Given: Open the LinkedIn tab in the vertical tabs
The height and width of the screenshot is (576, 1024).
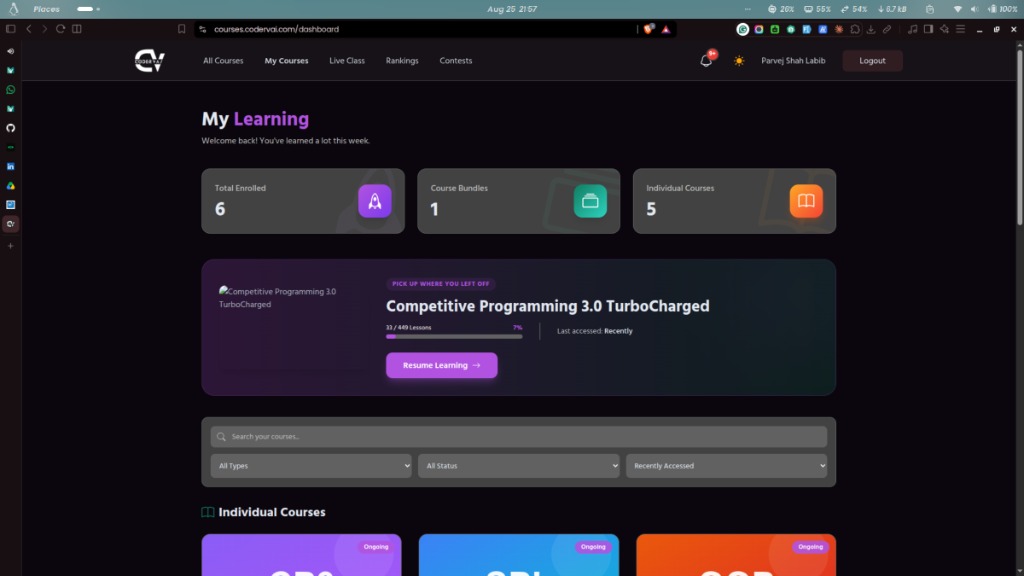Looking at the screenshot, I should (x=10, y=167).
